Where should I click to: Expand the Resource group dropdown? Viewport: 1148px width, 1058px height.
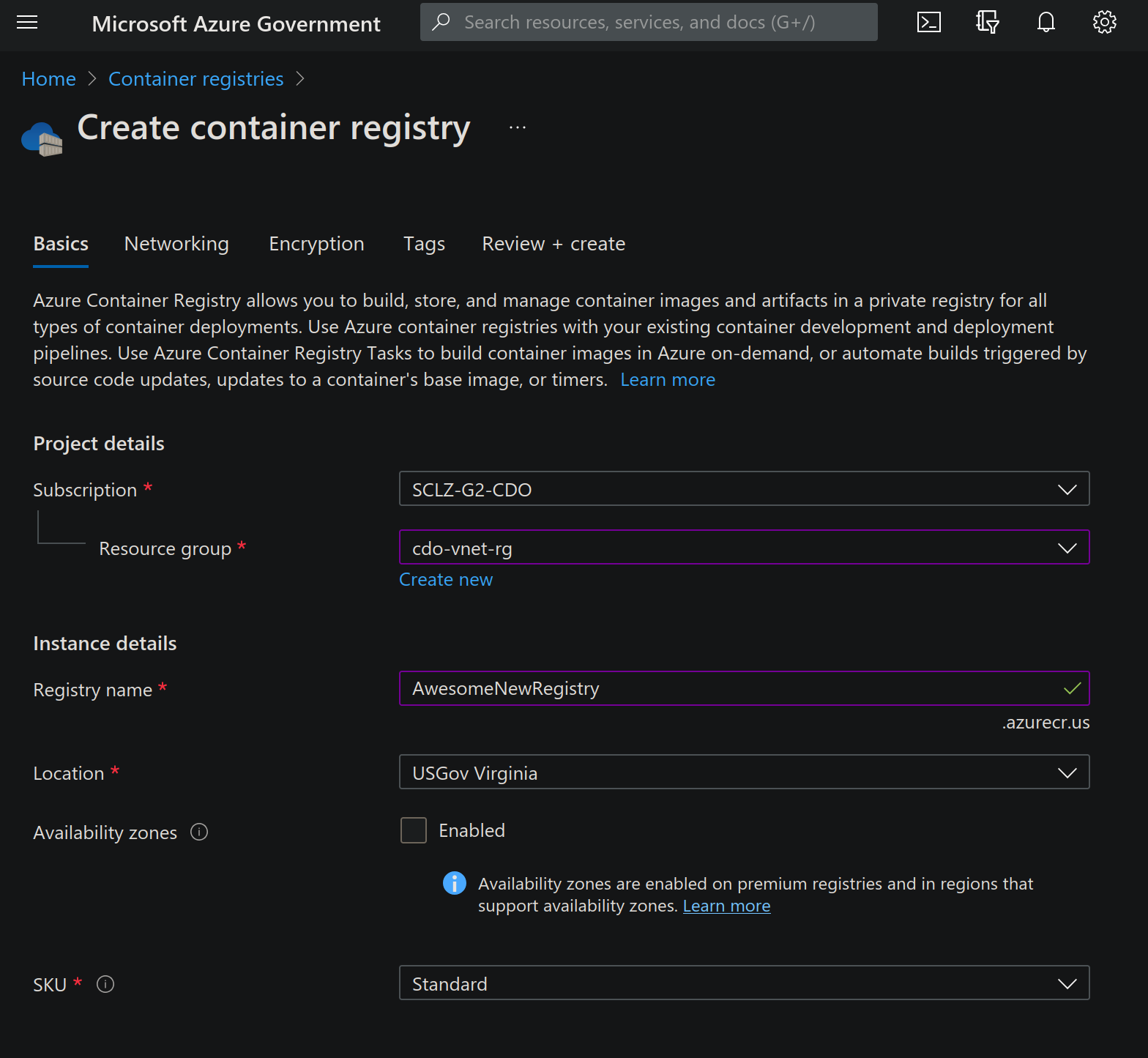[x=744, y=547]
